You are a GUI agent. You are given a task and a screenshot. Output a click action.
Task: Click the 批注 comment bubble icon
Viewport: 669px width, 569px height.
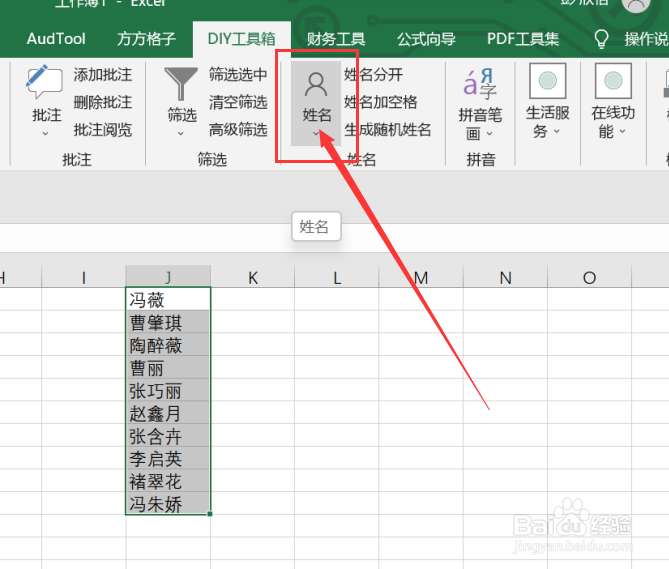pos(44,82)
